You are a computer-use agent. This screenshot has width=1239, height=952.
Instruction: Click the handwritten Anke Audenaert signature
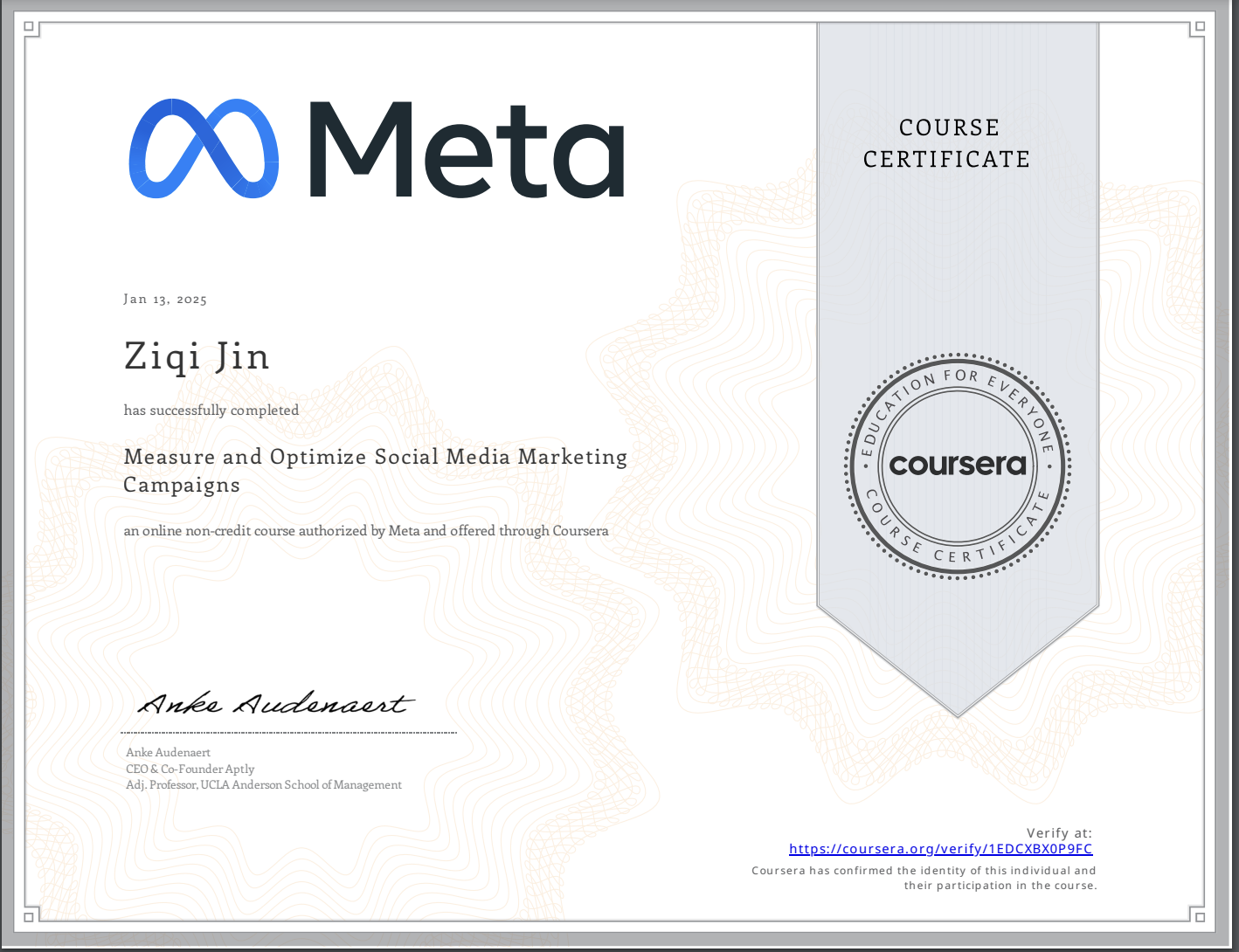pos(274,703)
